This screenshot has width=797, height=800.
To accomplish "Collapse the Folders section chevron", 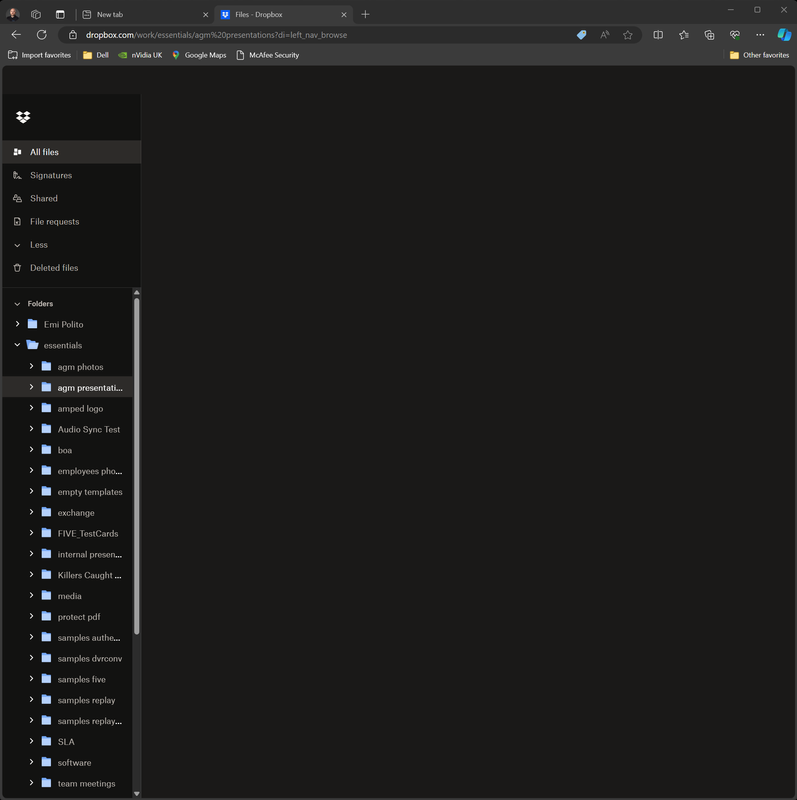I will click(x=17, y=304).
